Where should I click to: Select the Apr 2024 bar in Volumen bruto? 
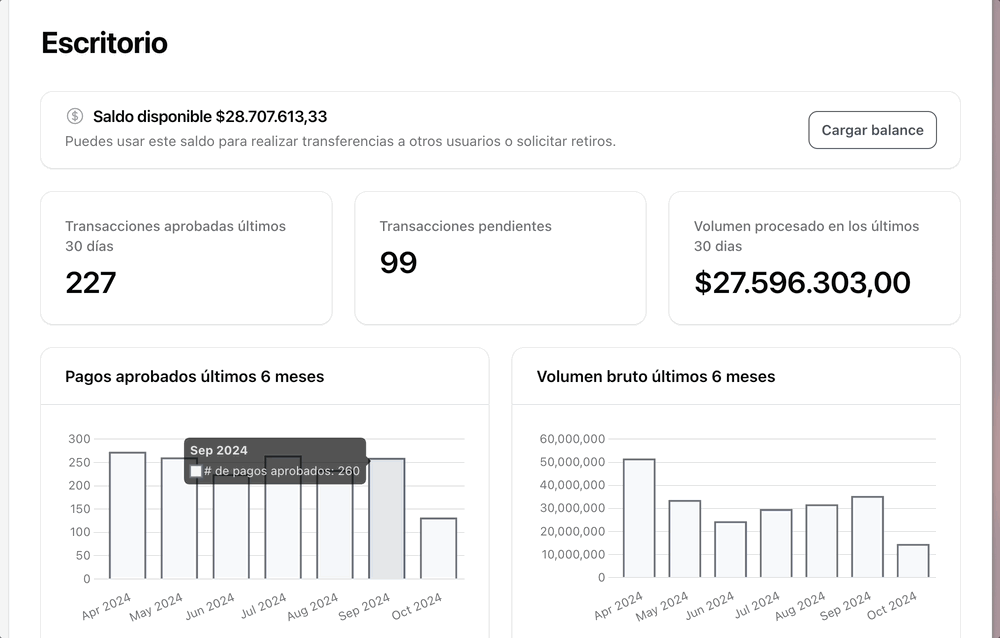pos(639,518)
